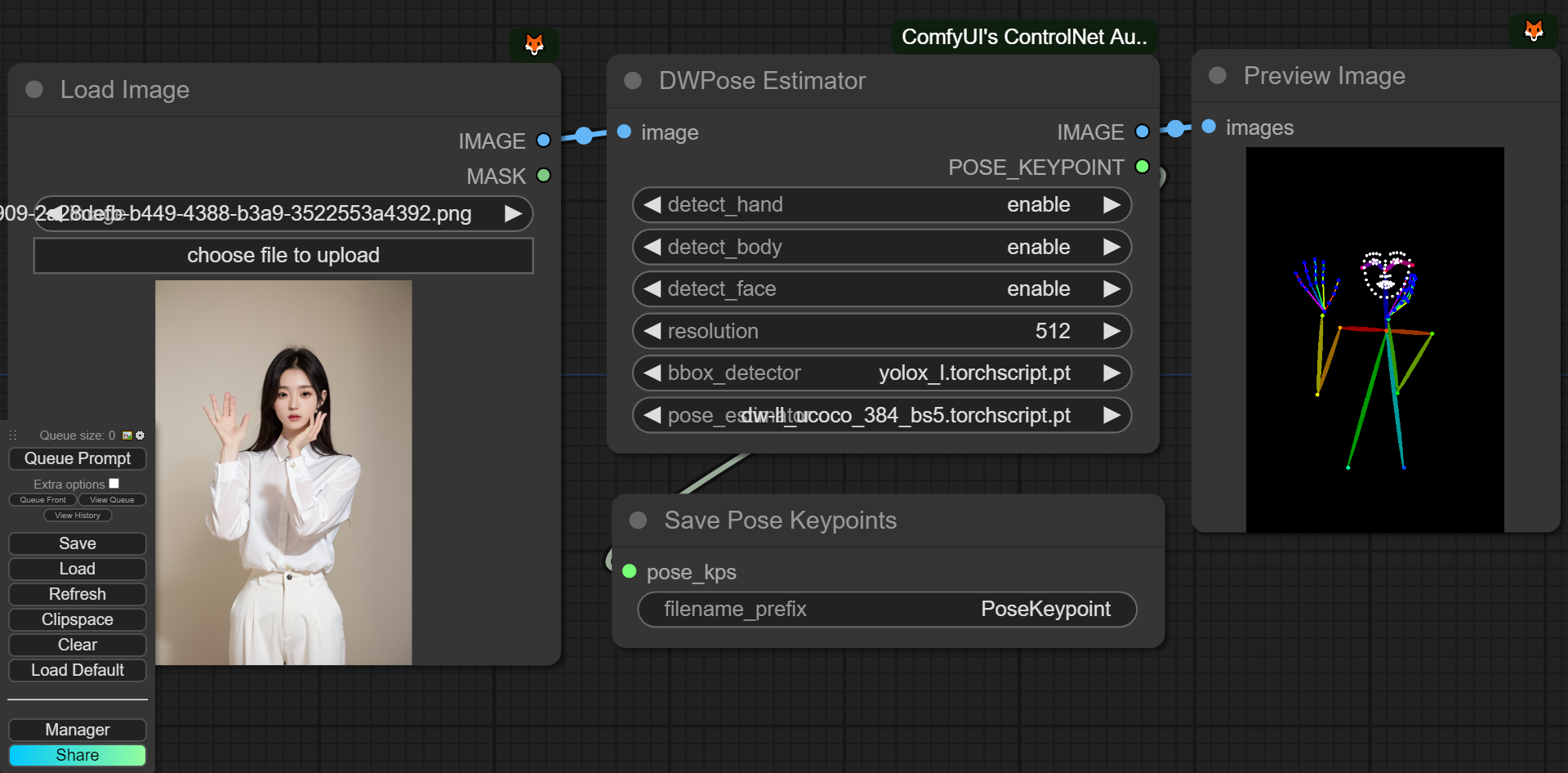Click the fox badge above Load Image node
Viewport: 1568px width, 773px height.
pyautogui.click(x=534, y=44)
